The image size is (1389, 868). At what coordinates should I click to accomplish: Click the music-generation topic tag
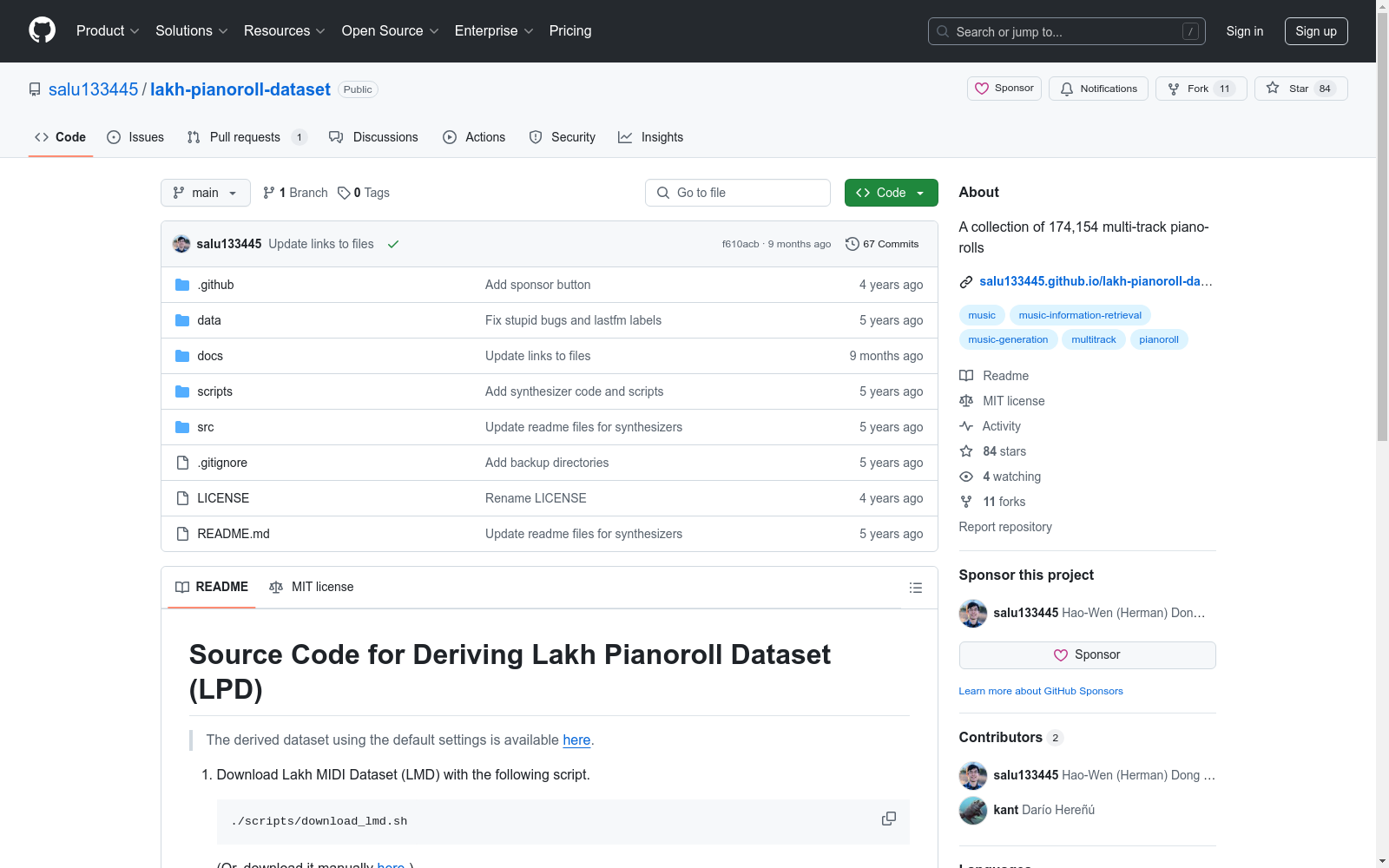click(x=1008, y=339)
